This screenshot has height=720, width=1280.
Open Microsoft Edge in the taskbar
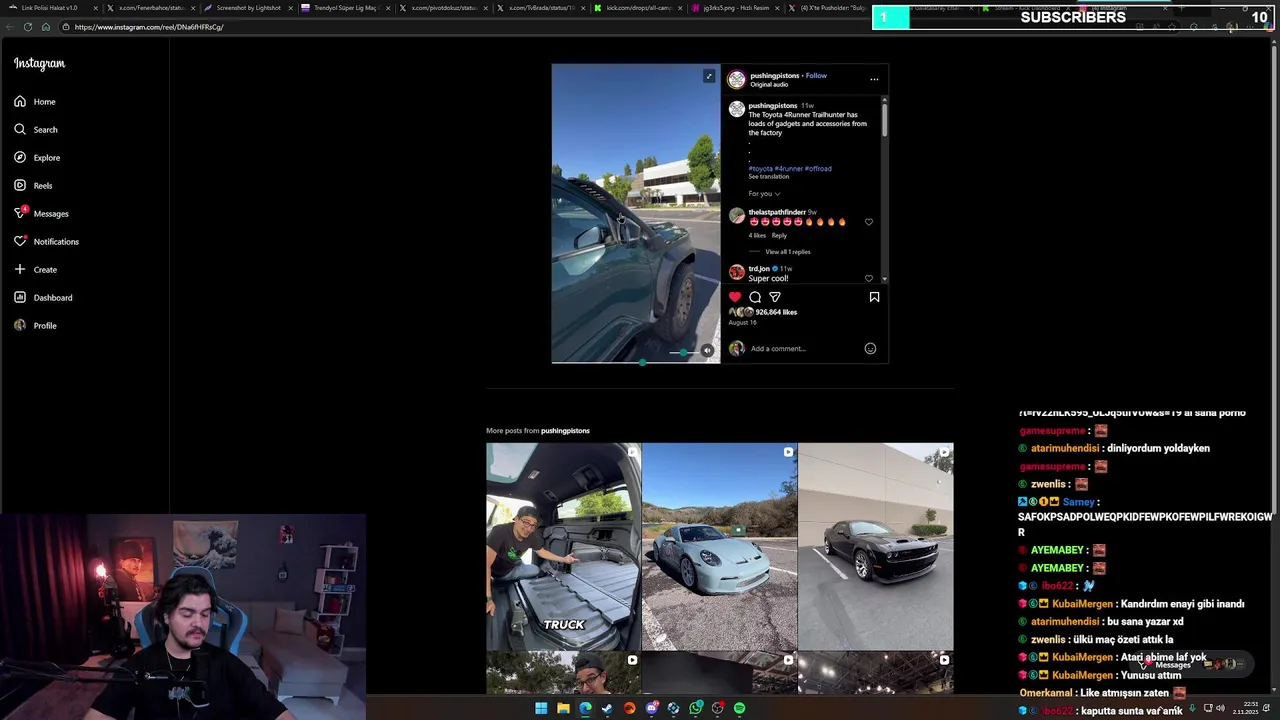coord(585,708)
